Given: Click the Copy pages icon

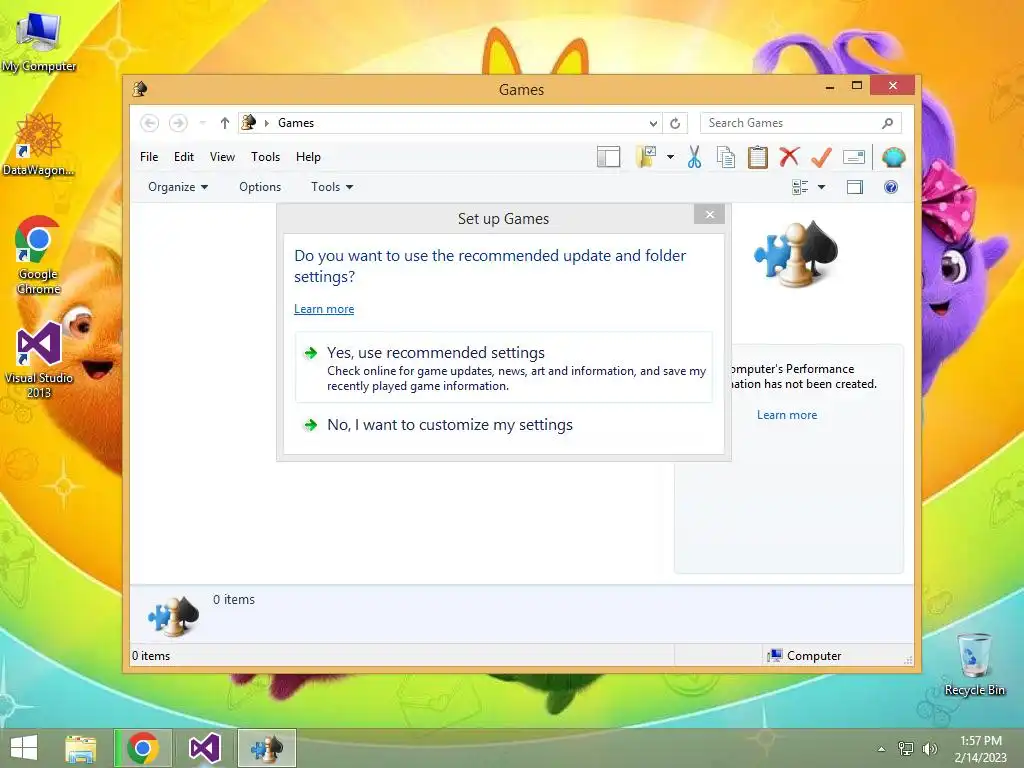Looking at the screenshot, I should (x=726, y=157).
